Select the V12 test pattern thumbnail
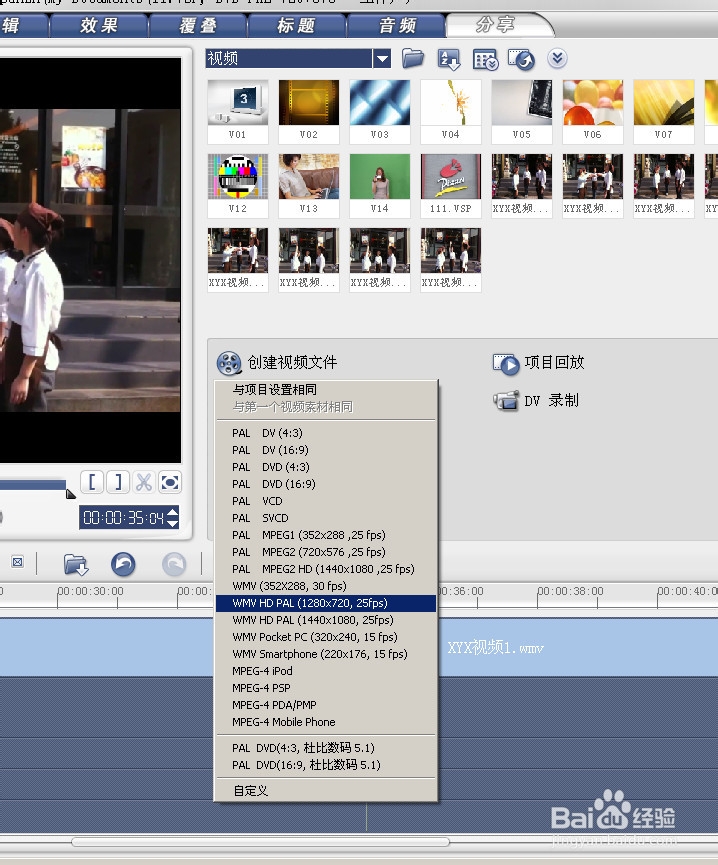Image resolution: width=718 pixels, height=865 pixels. point(238,185)
